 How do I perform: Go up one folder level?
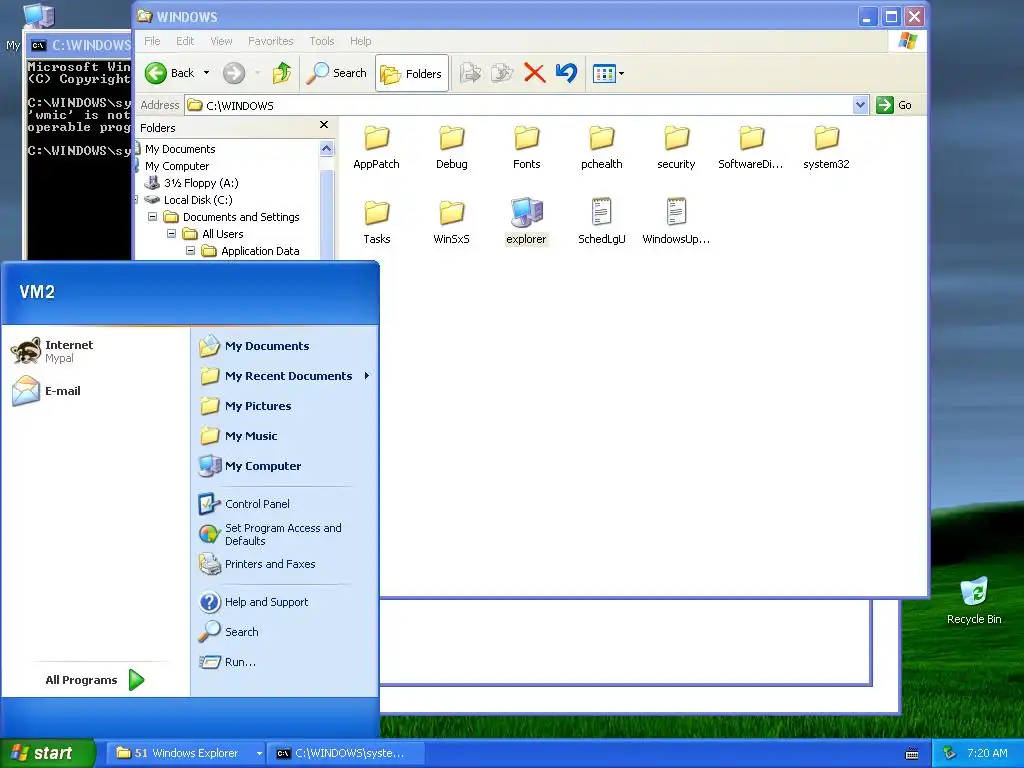pyautogui.click(x=282, y=73)
